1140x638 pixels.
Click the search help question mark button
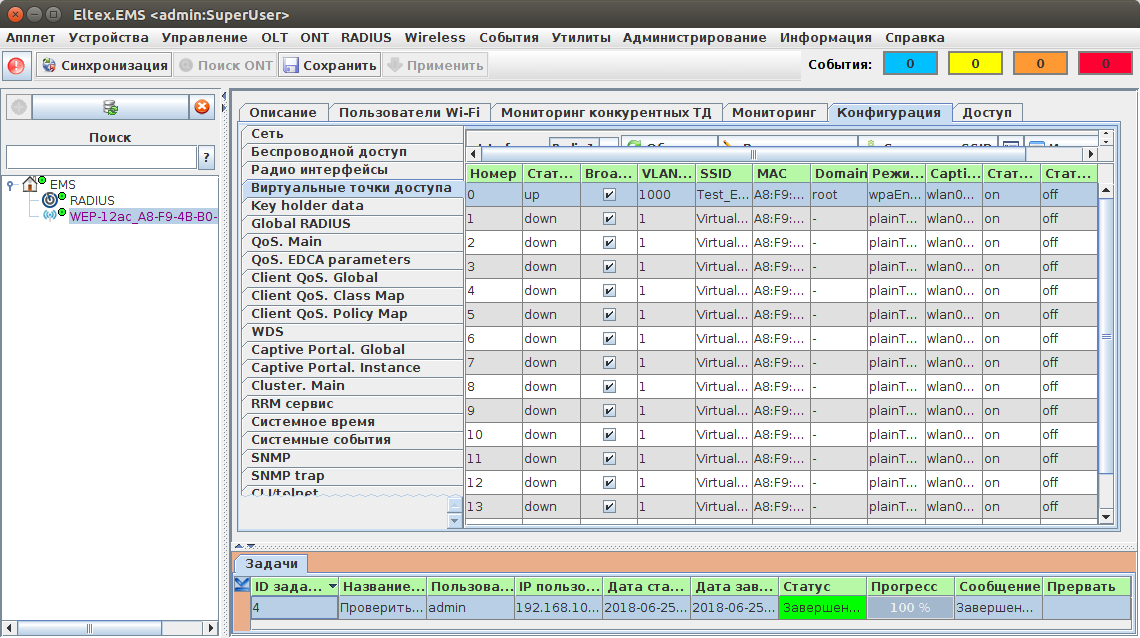[x=207, y=158]
